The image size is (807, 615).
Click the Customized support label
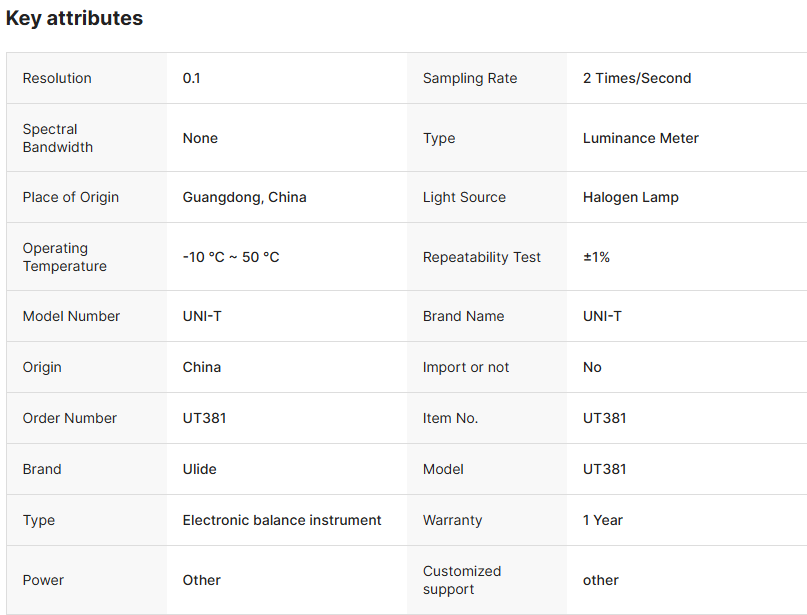tap(462, 580)
